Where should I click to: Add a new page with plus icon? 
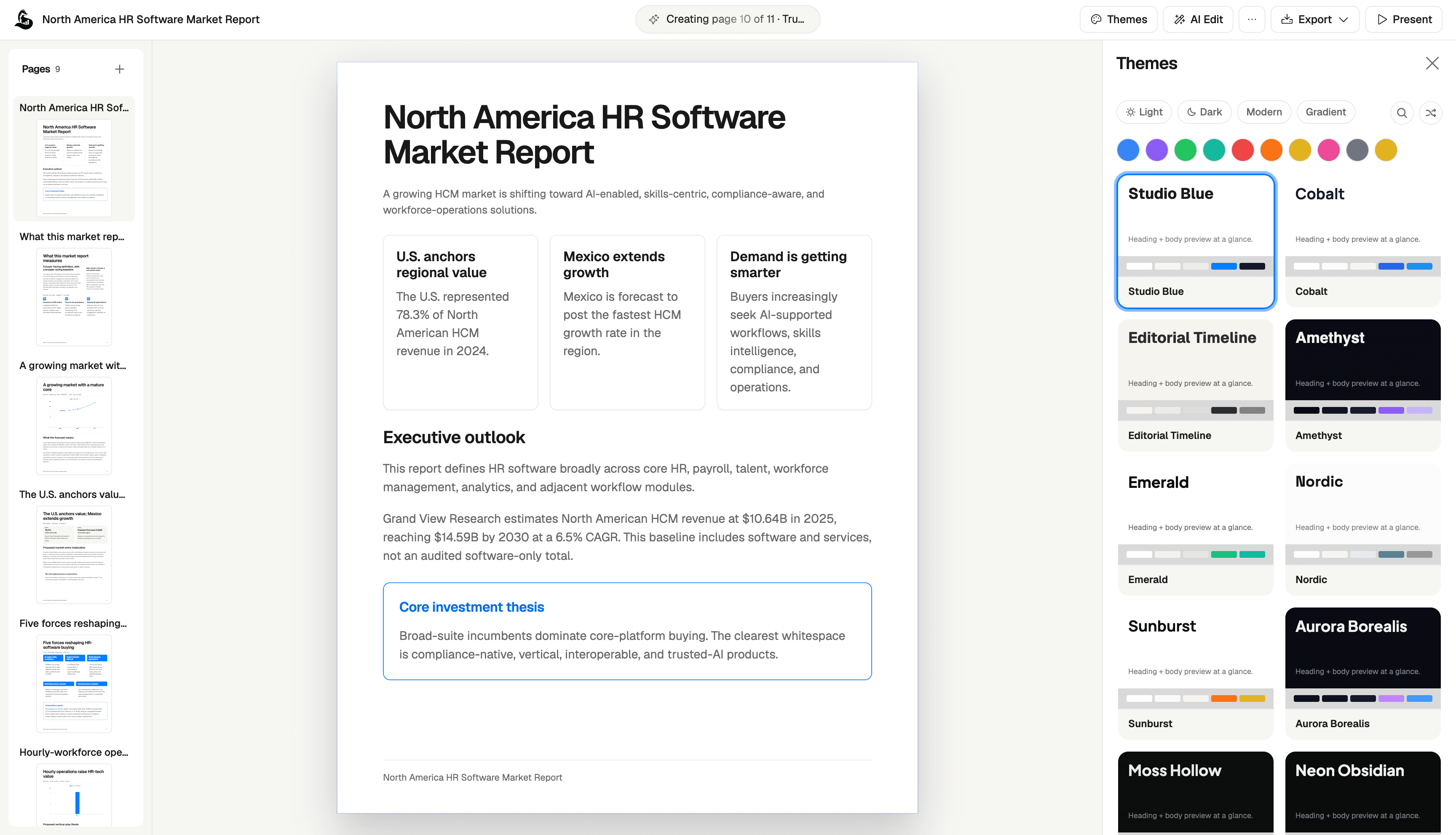tap(119, 70)
